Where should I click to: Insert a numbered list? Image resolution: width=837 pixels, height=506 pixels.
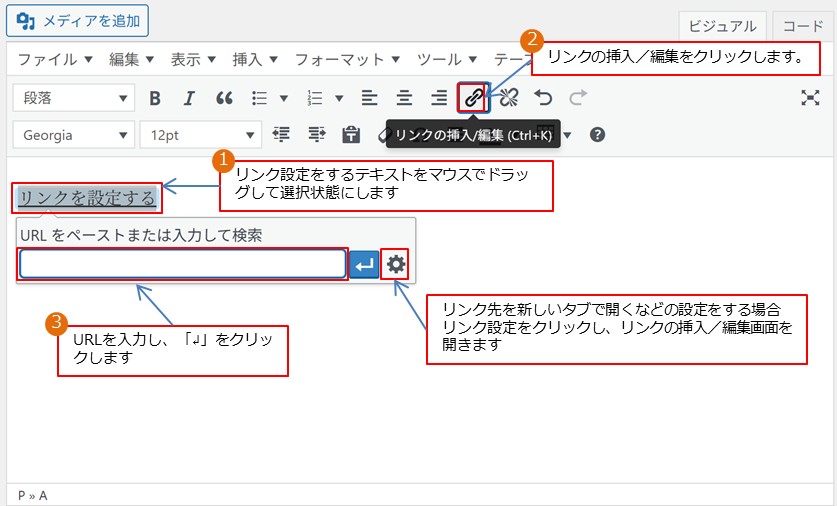(315, 98)
